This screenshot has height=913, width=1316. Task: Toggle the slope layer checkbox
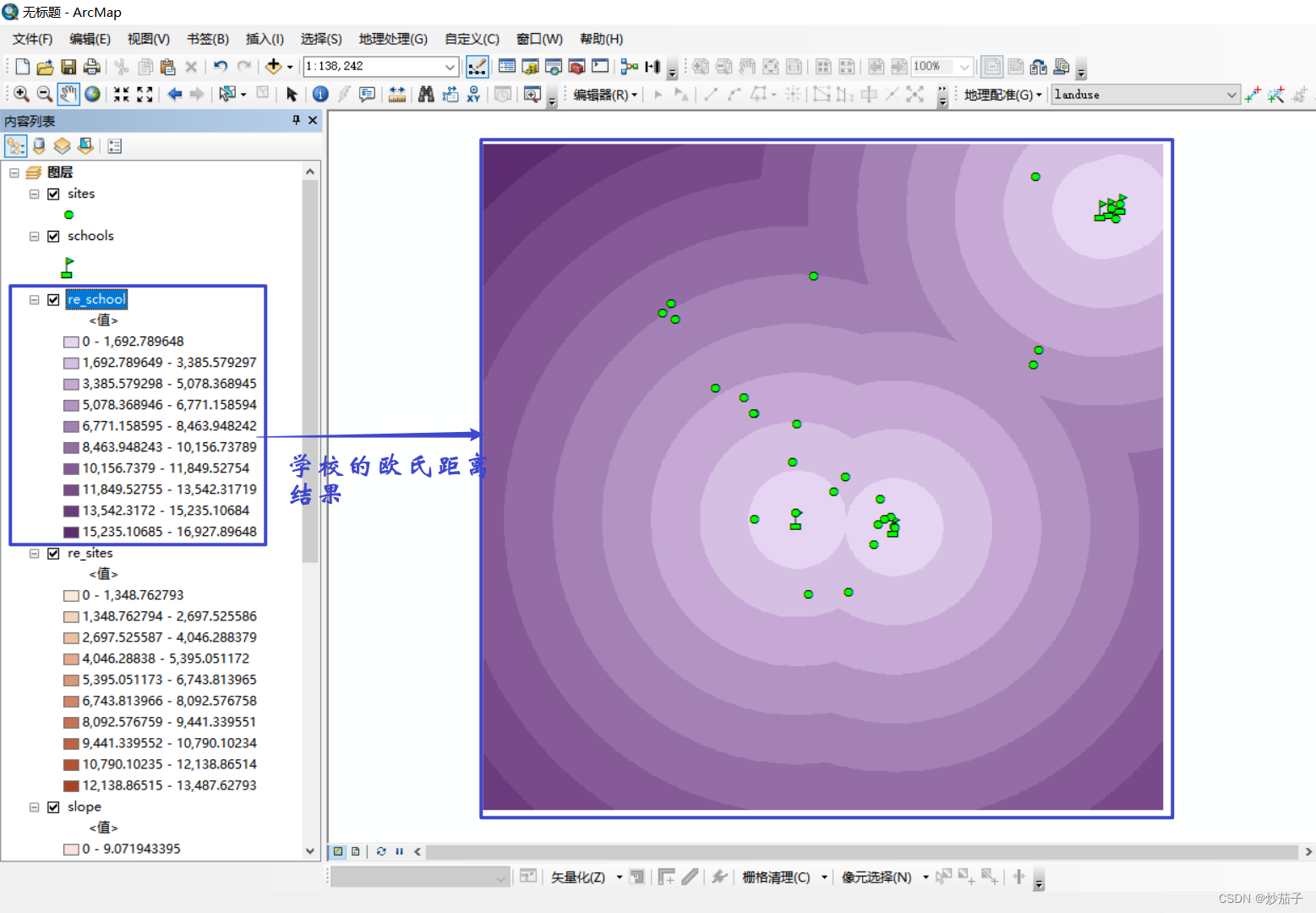point(53,806)
